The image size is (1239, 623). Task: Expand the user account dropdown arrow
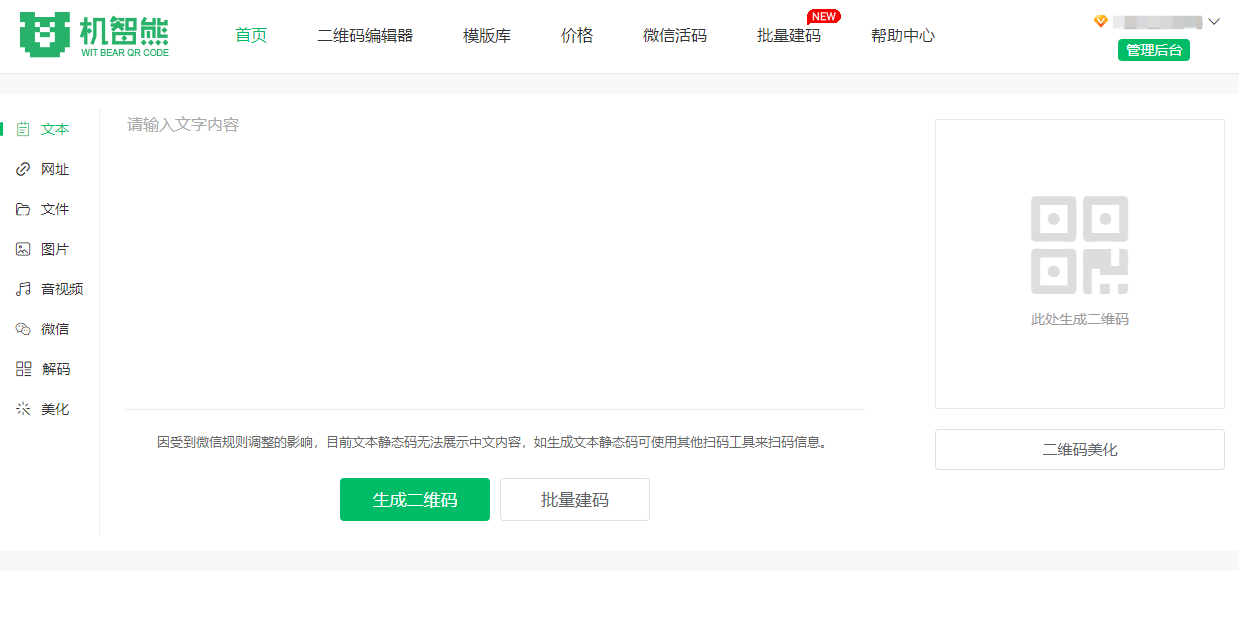(1215, 21)
